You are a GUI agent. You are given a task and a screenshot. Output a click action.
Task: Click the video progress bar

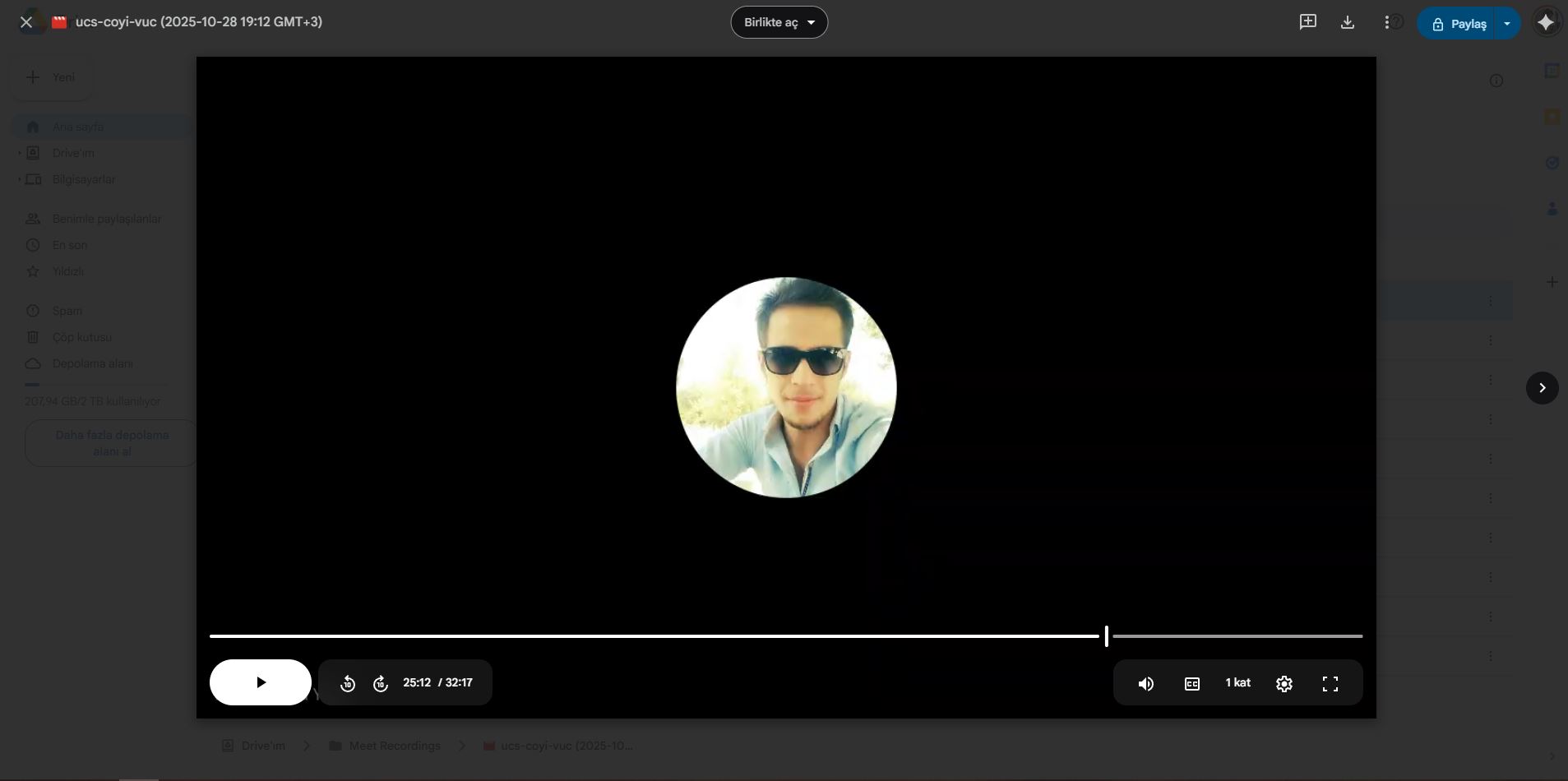coord(658,635)
